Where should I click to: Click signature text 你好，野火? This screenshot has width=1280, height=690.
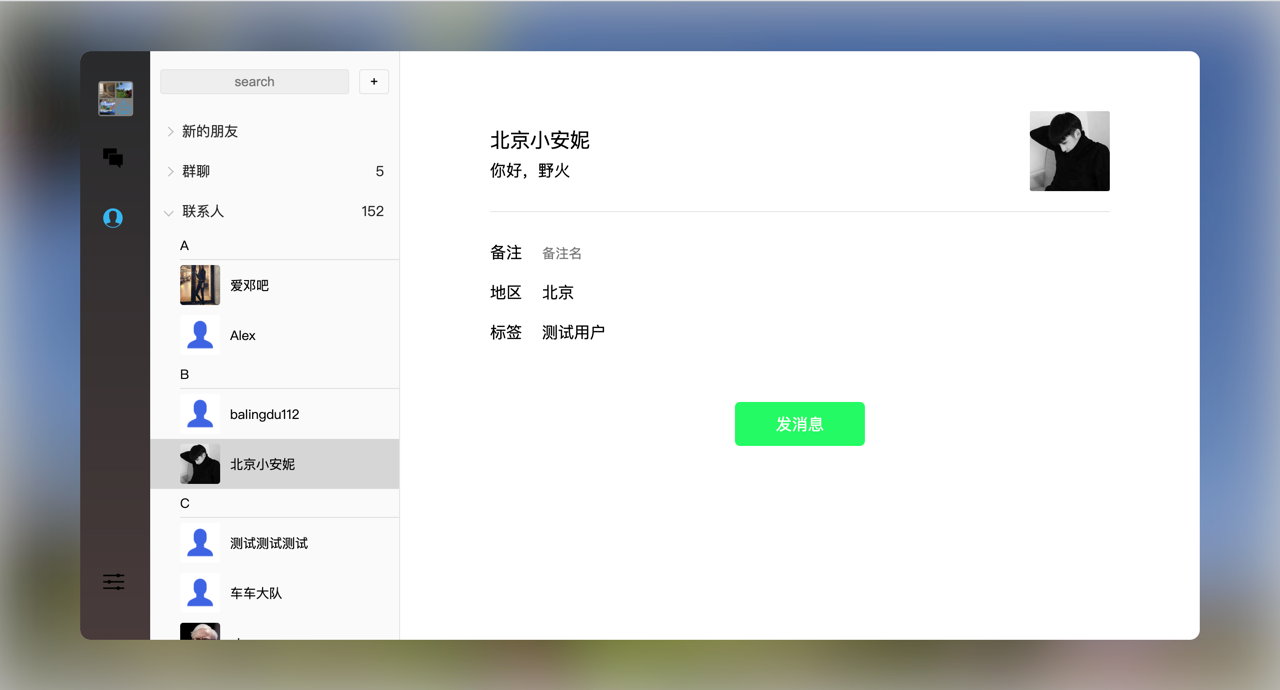pos(530,171)
